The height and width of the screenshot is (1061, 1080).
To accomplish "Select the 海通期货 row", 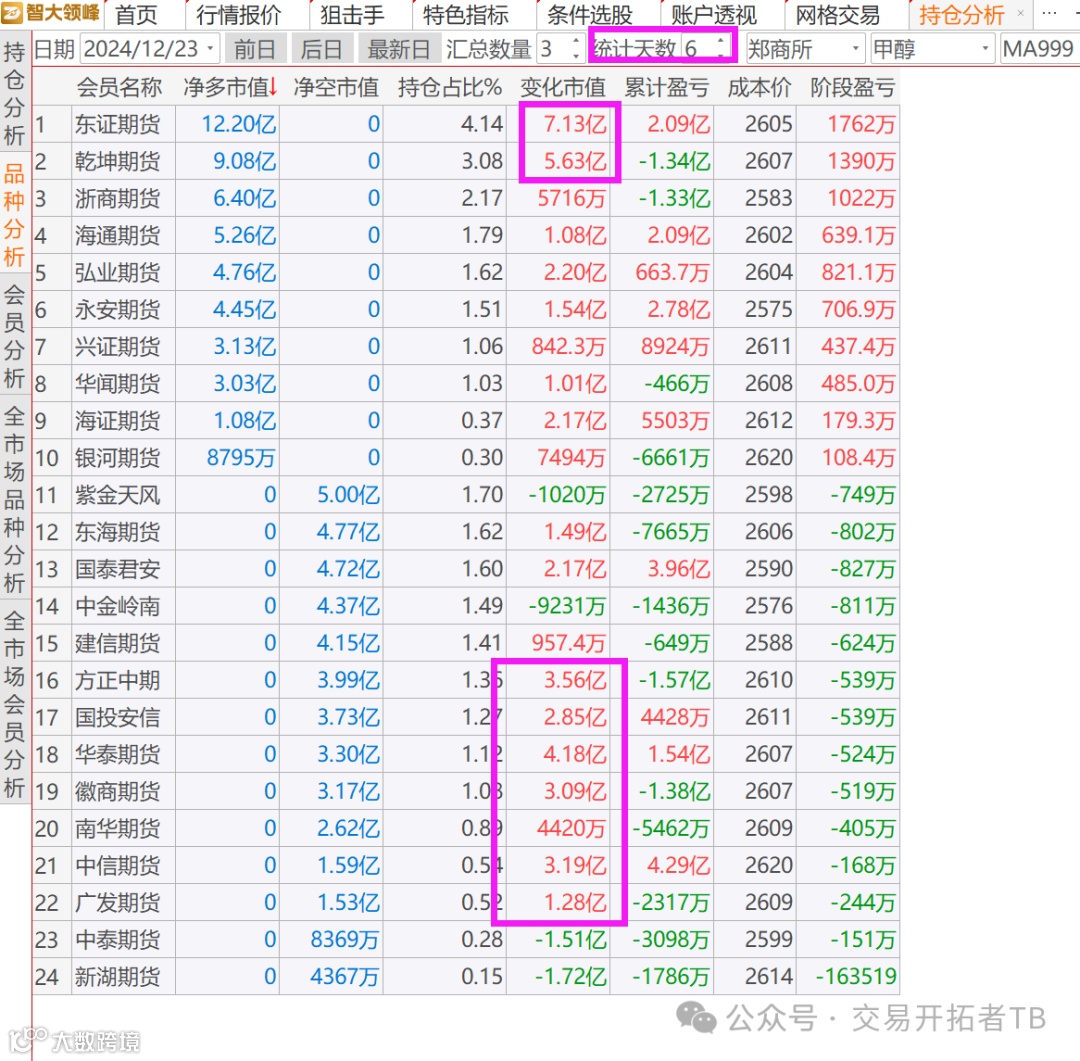I will tap(466, 236).
